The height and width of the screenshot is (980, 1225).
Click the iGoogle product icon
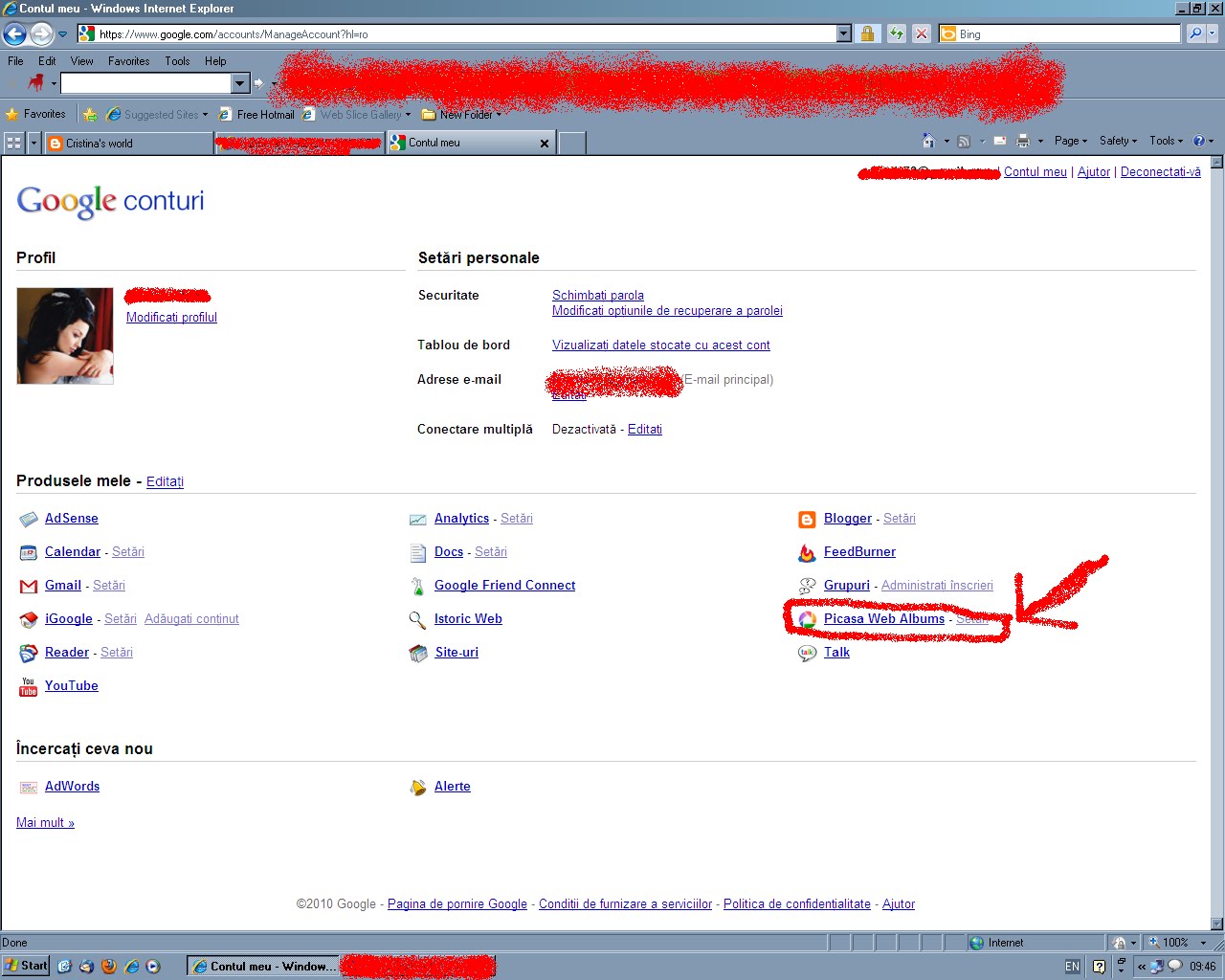pyautogui.click(x=28, y=620)
